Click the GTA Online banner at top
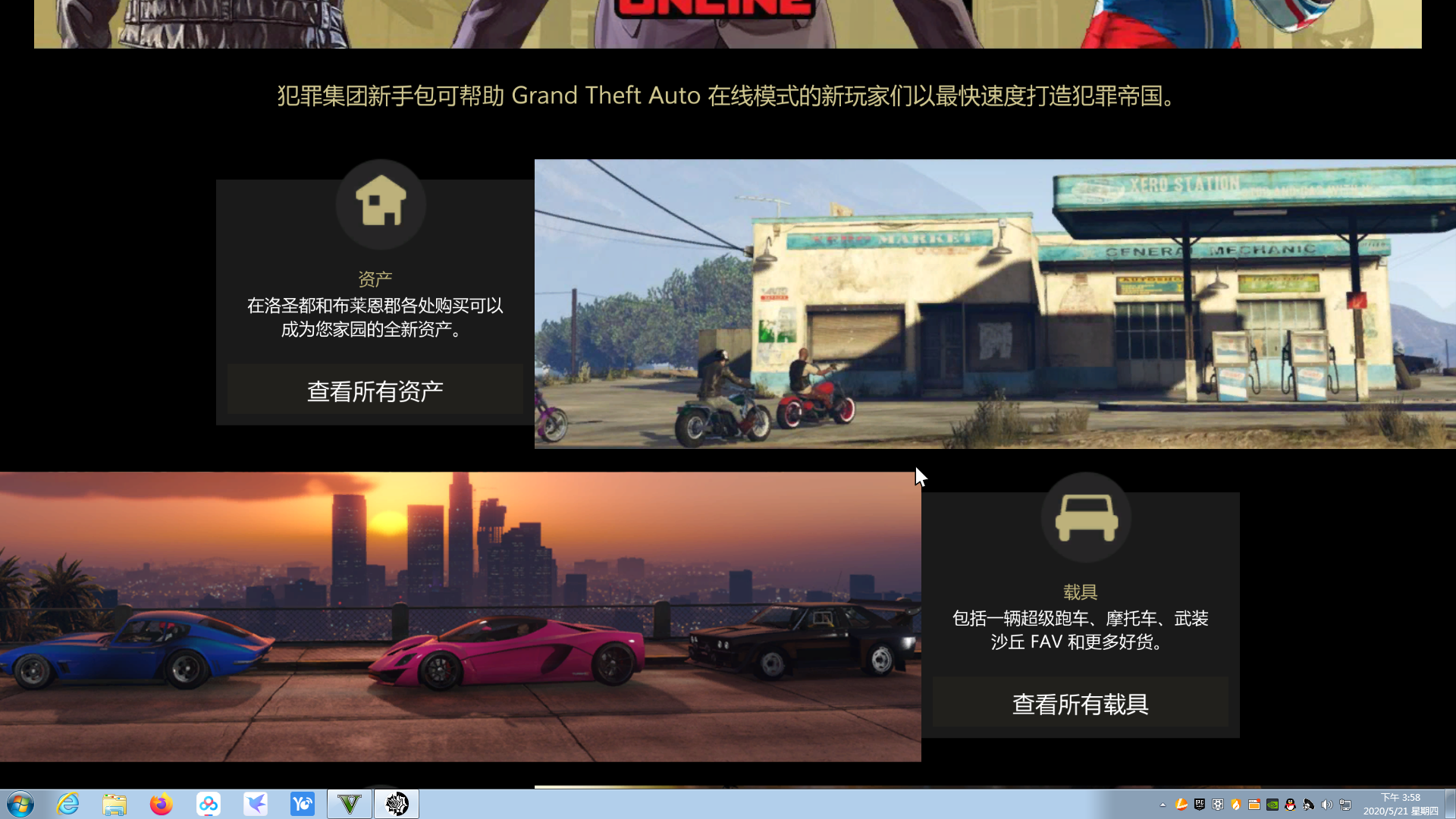This screenshot has height=819, width=1456. click(728, 24)
